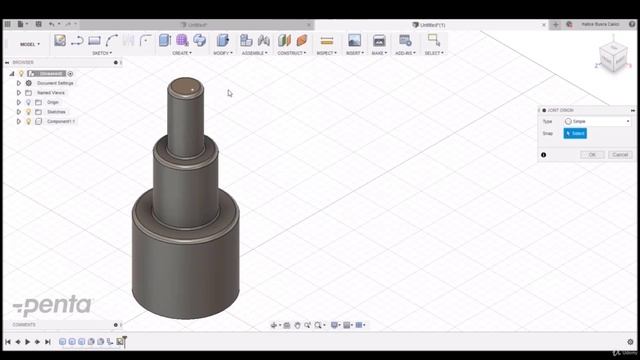
Task: Toggle Sketches folder visibility lightbulb
Action: point(29,112)
